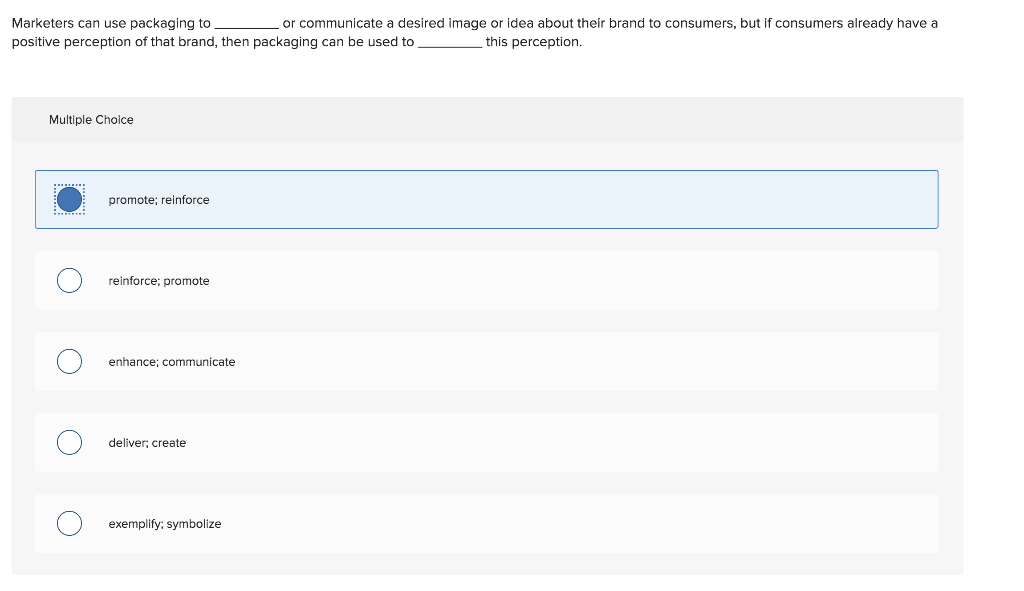Click the 'exemplify; symbolize' answer text

pos(165,524)
